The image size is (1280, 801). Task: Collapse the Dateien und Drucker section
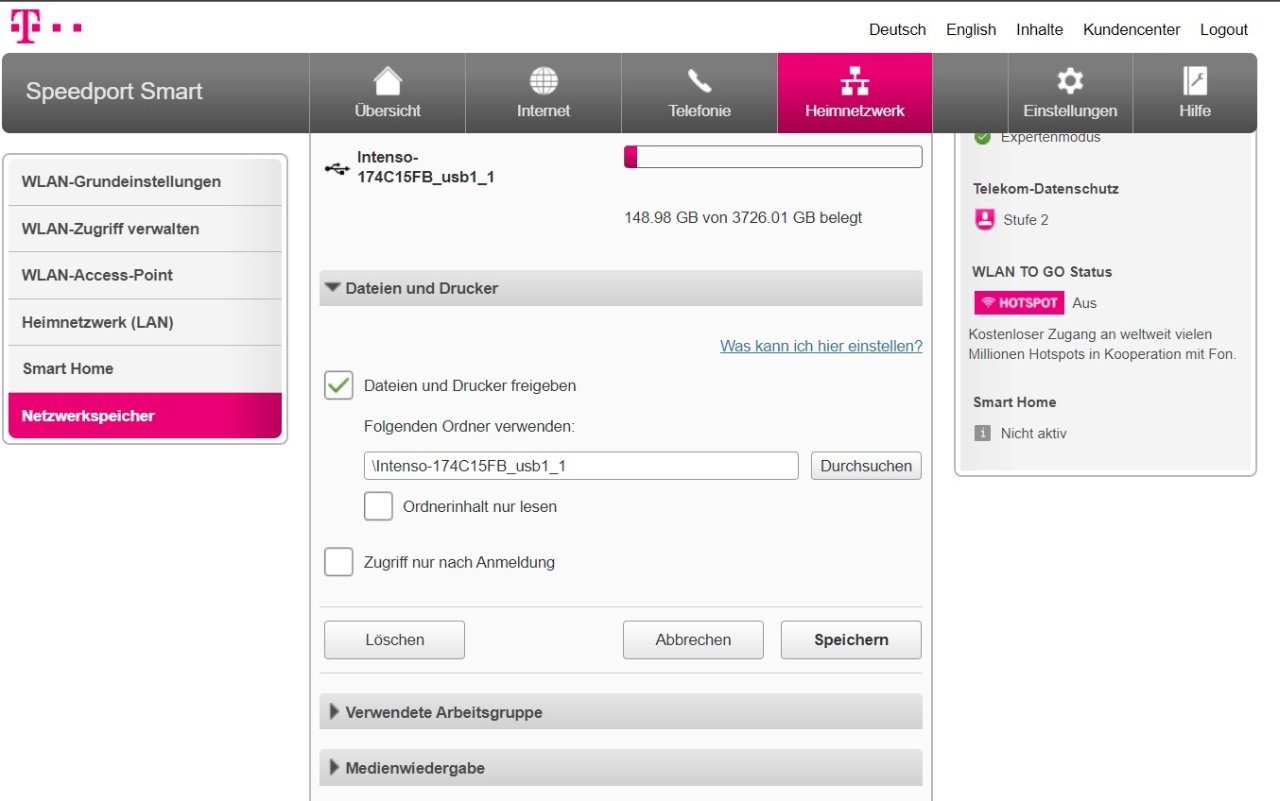(x=620, y=288)
